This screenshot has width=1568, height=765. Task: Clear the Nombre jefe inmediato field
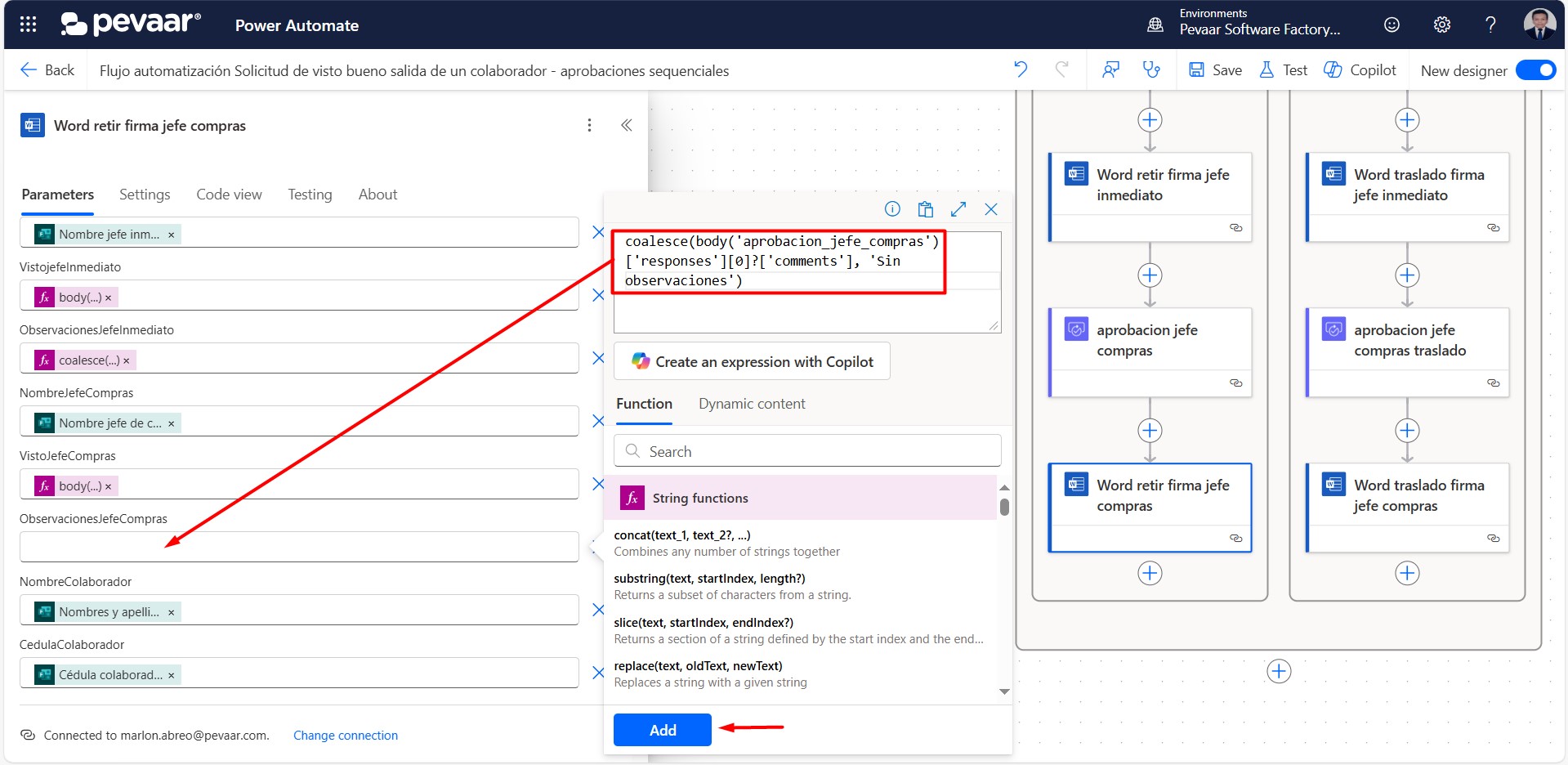[x=598, y=233]
